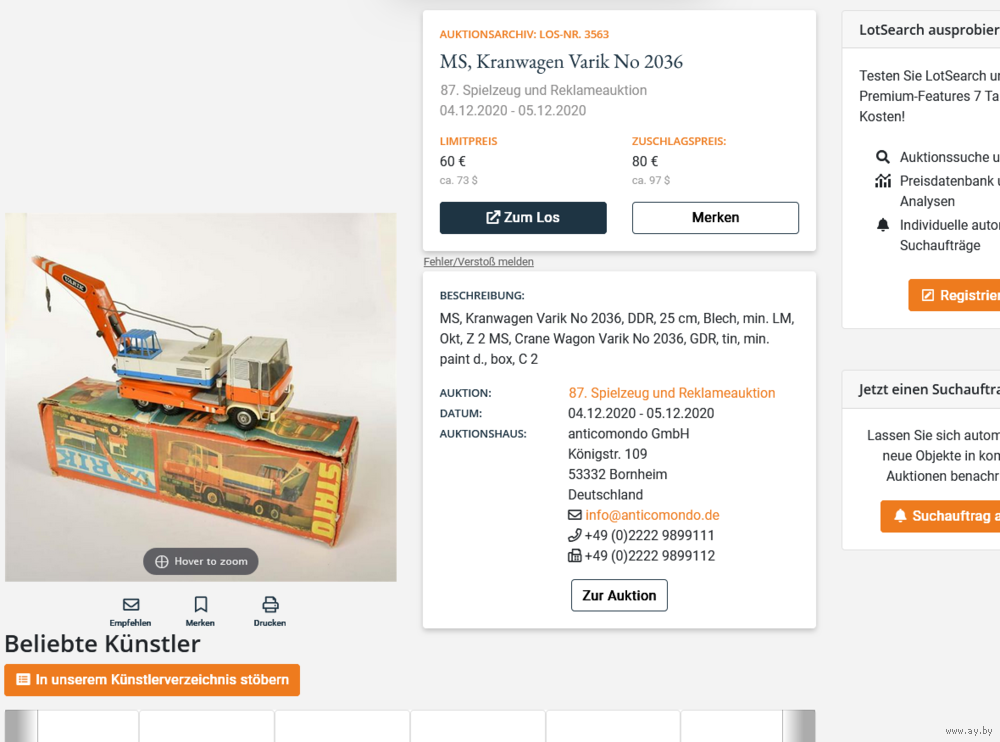Click the MS, Kranwagen Varik No 2036 heading
This screenshot has height=742, width=1000.
pyautogui.click(x=561, y=62)
